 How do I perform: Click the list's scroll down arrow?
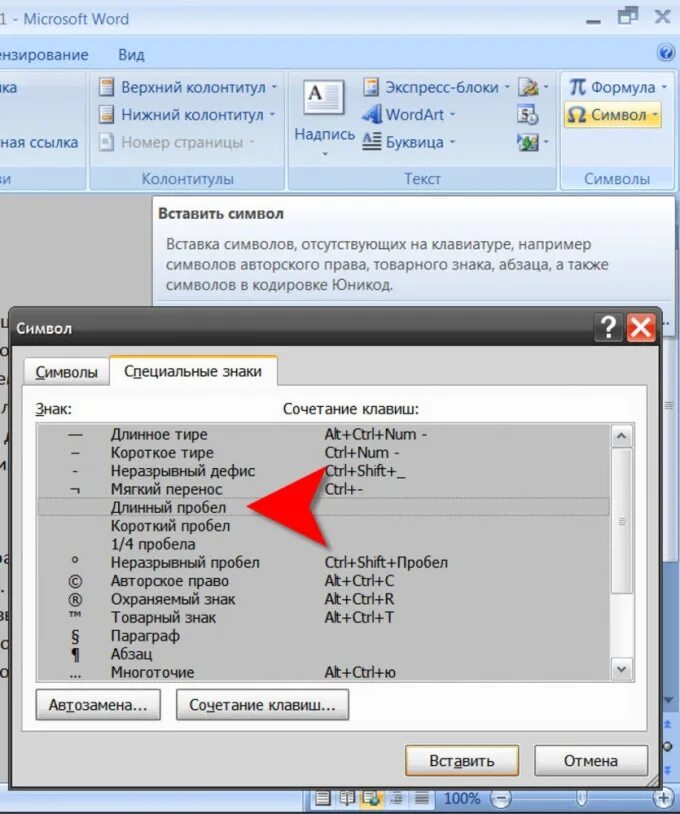(x=621, y=669)
